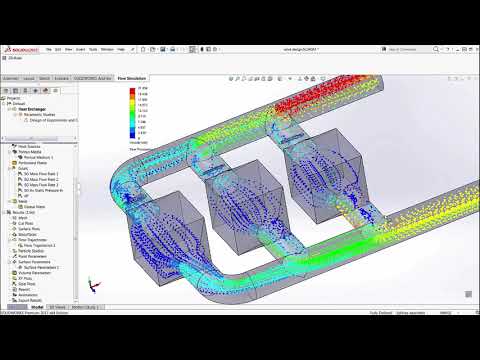
Task: Open the ConfigurationManager tab icon
Action: pyautogui.click(x=25, y=91)
